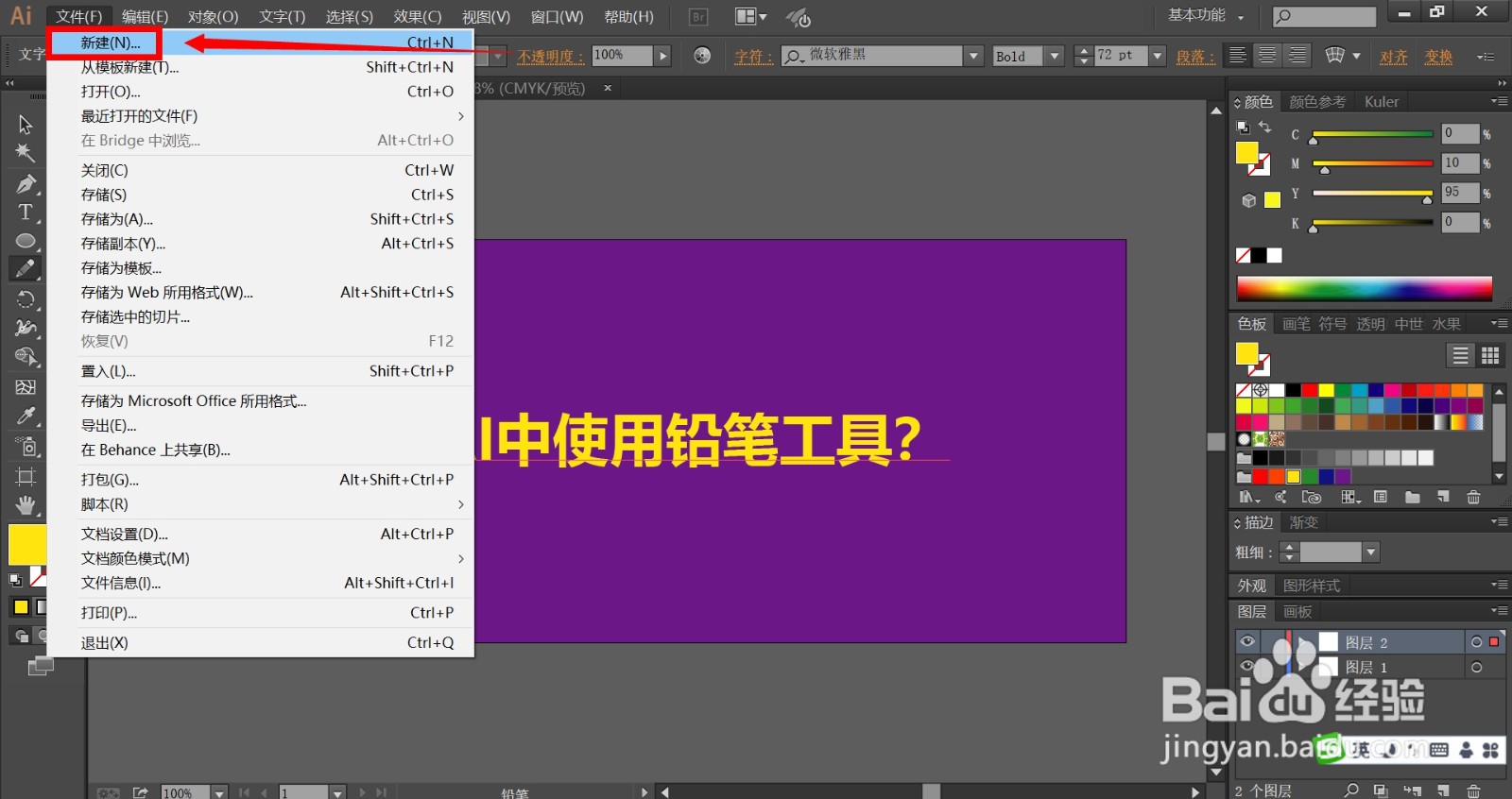The image size is (1512, 799).
Task: Click Show Swatch Kinds menu icon
Action: click(x=1350, y=498)
